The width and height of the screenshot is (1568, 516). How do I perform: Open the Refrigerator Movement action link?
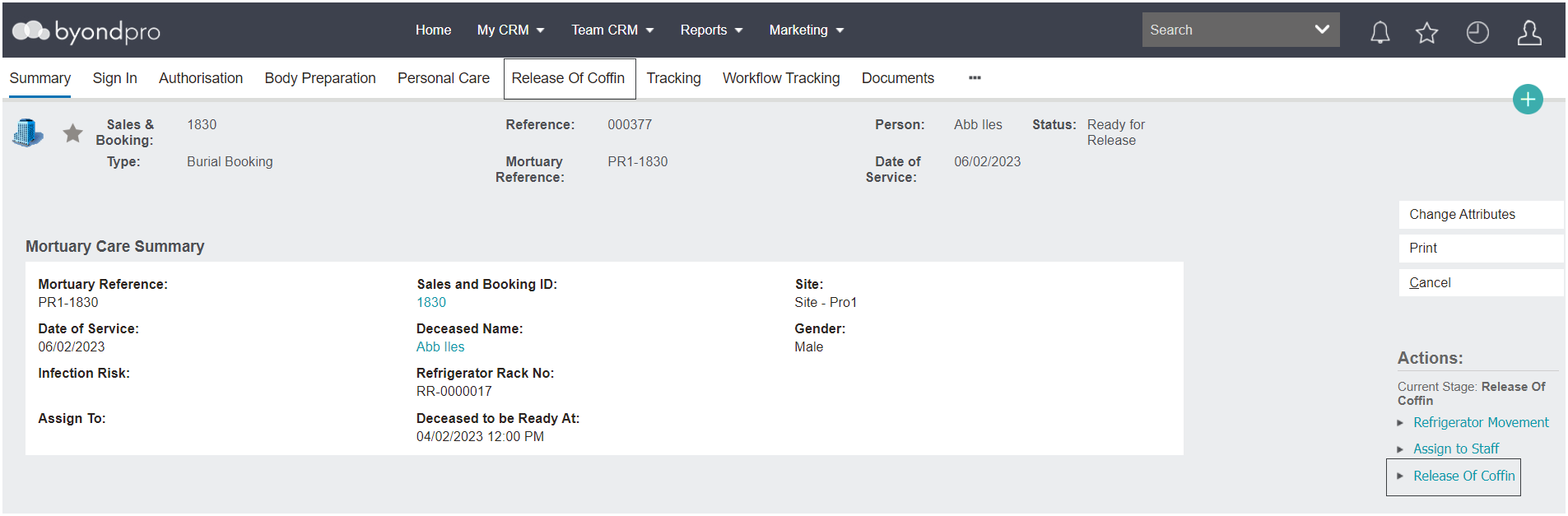click(1481, 422)
